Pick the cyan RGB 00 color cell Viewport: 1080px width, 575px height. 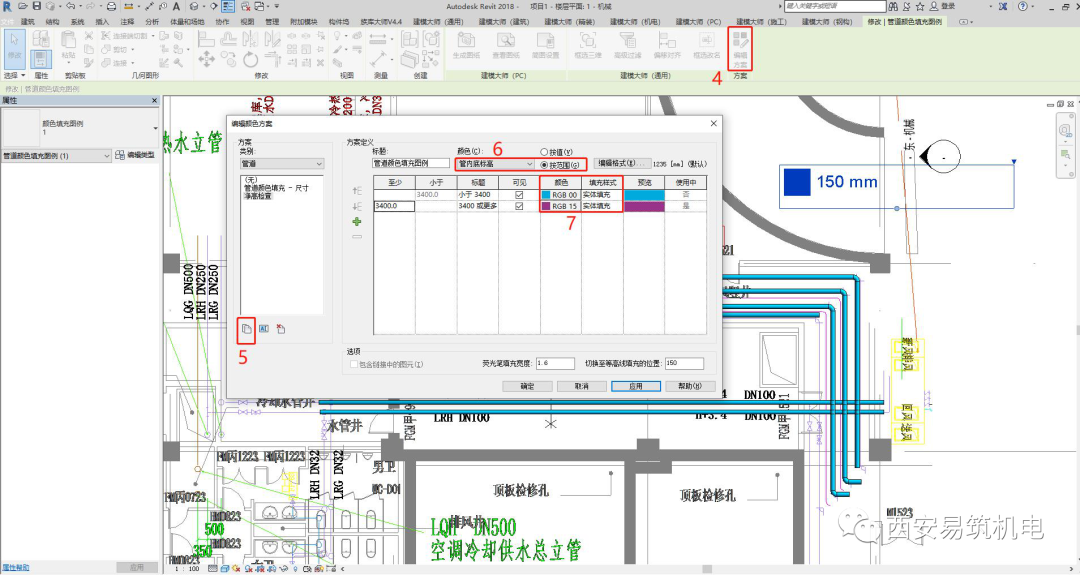[x=561, y=195]
